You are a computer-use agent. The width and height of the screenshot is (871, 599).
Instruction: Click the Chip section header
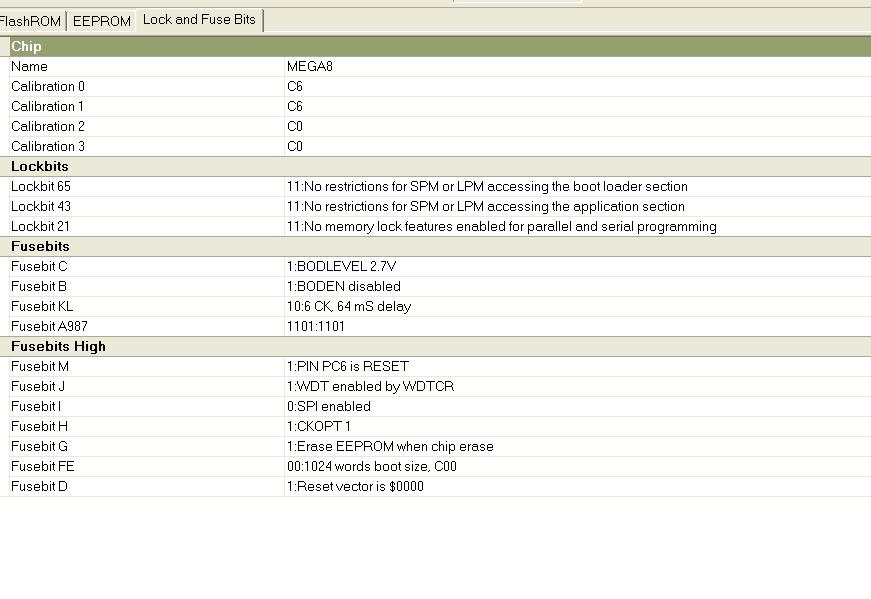26,46
